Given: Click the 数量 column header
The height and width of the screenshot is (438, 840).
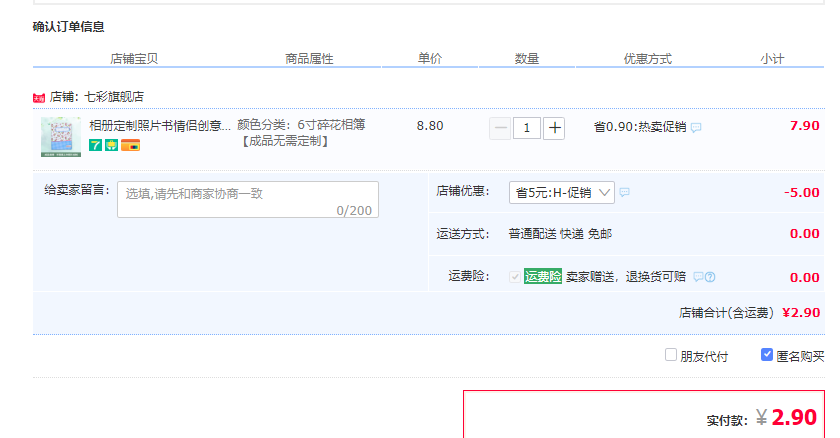Looking at the screenshot, I should pyautogui.click(x=527, y=59).
